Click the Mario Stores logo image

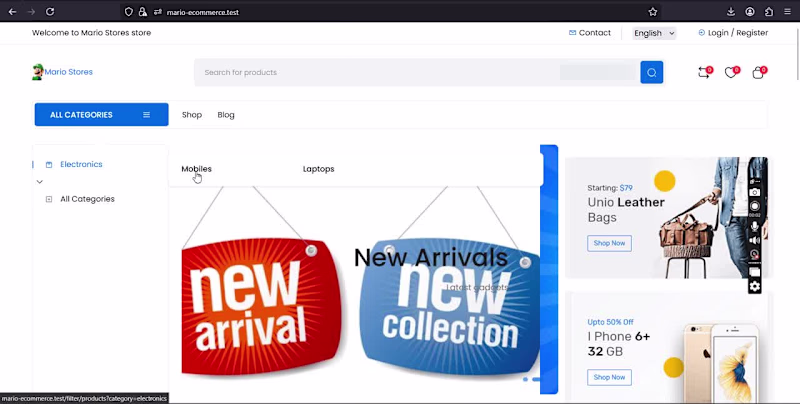(x=37, y=72)
